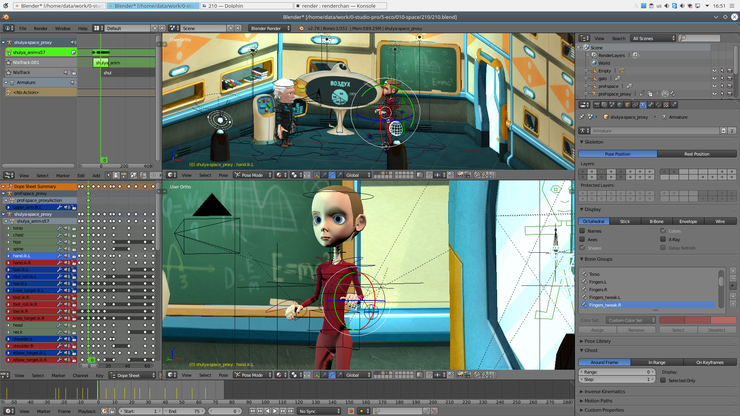The image size is (740, 416).
Task: Open the Default screen layout selector
Action: click(127, 28)
